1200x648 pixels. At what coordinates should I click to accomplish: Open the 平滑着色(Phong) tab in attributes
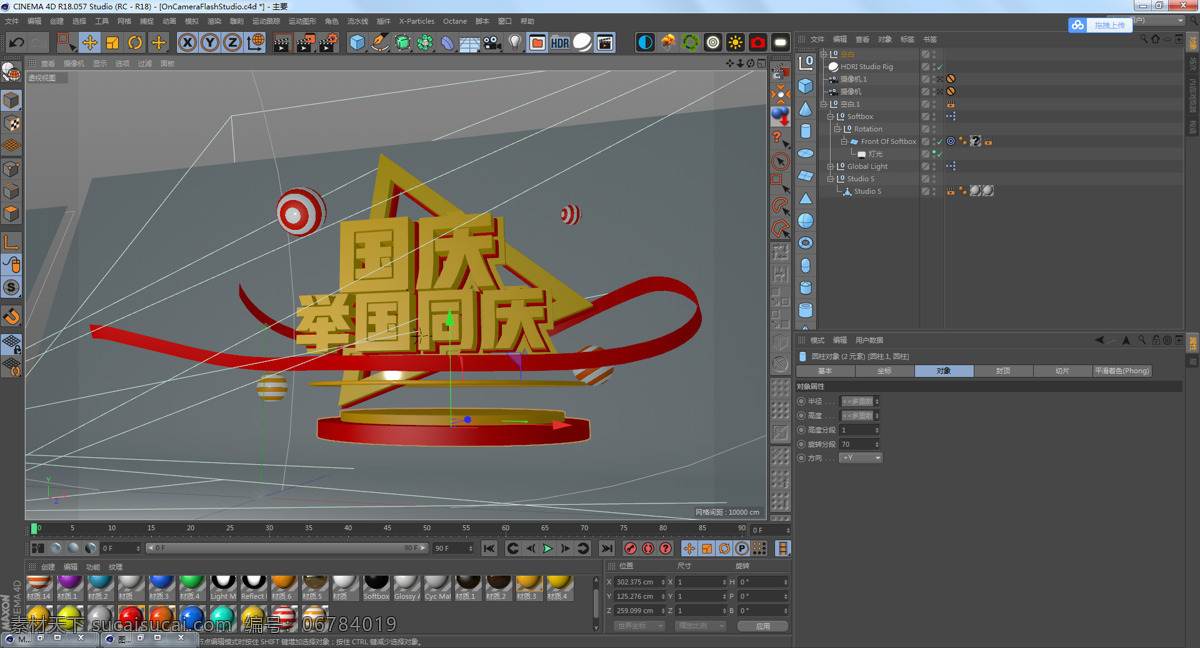pos(1122,371)
